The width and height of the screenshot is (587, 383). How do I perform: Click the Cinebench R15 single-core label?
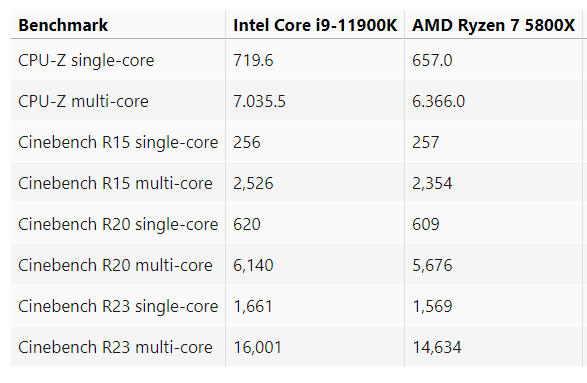coord(118,142)
